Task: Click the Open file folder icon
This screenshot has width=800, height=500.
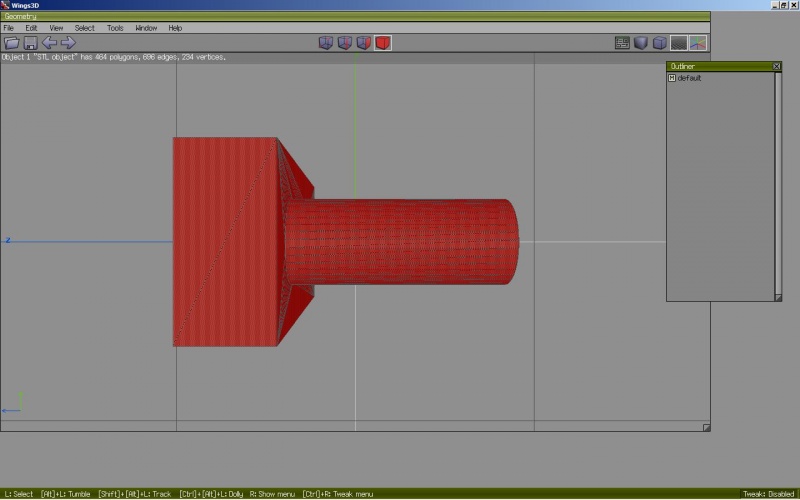Action: click(12, 43)
